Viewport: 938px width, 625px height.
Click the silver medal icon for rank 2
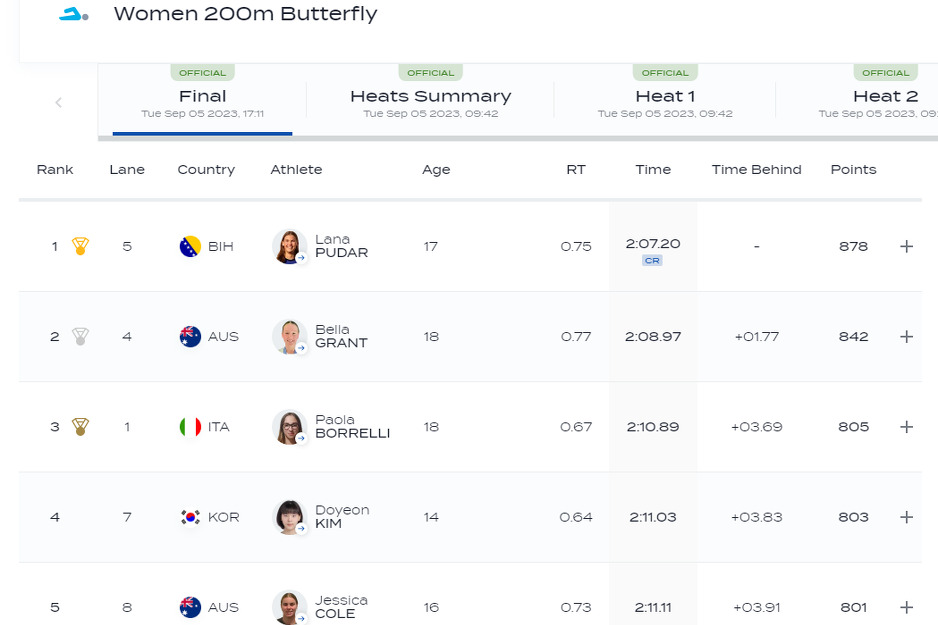click(x=80, y=337)
